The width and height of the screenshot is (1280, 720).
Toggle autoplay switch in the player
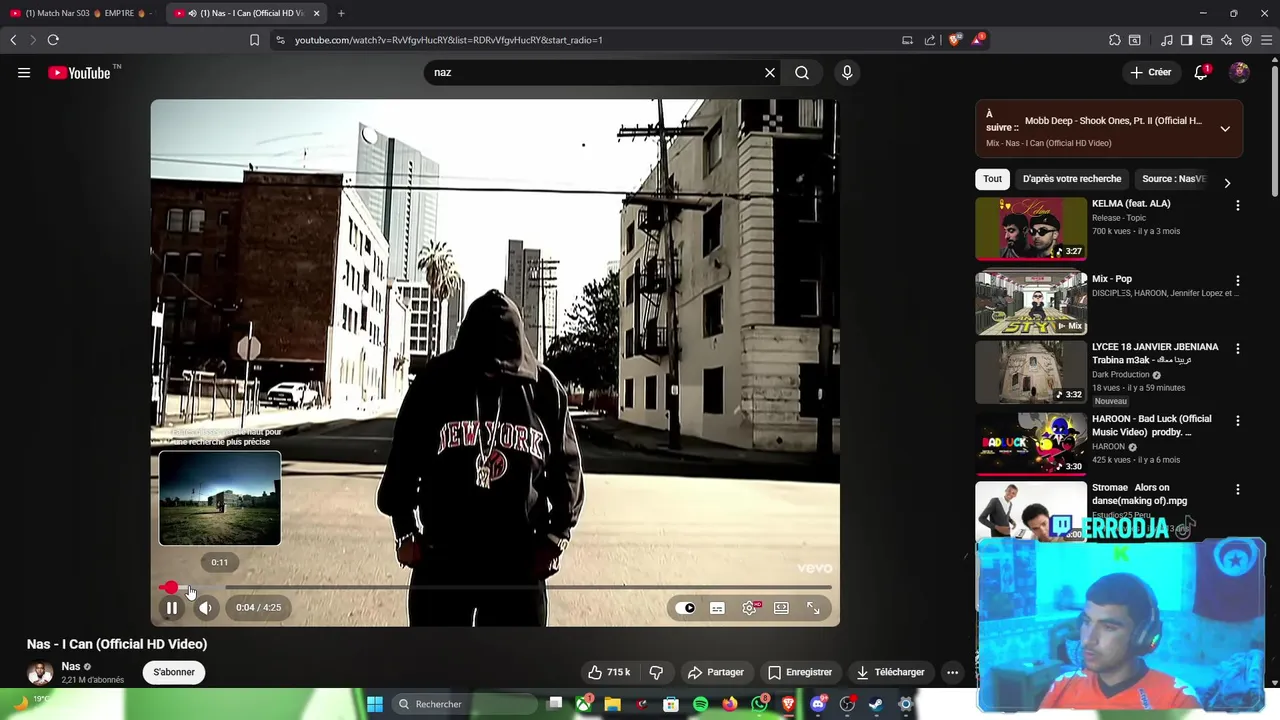[685, 608]
